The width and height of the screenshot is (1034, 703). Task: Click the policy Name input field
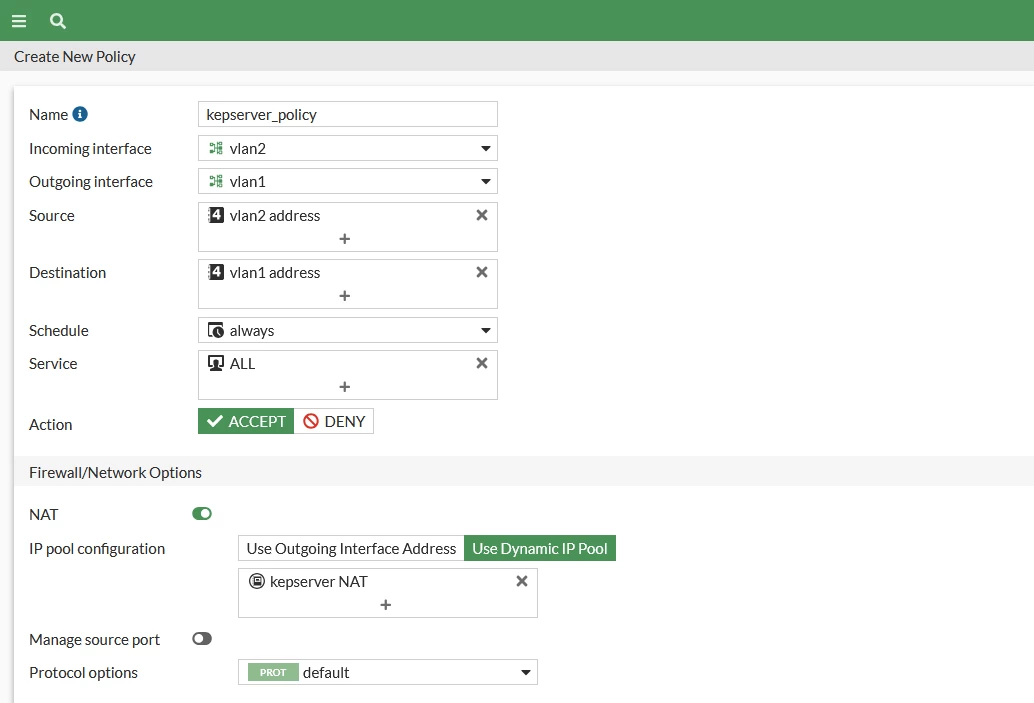point(348,114)
